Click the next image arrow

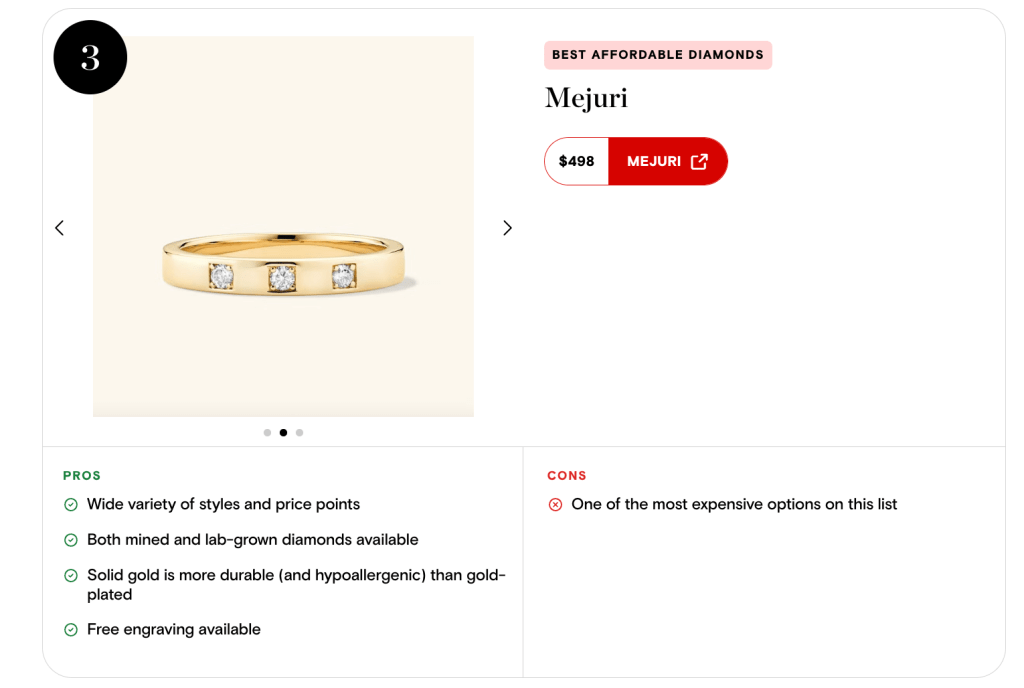click(x=507, y=228)
